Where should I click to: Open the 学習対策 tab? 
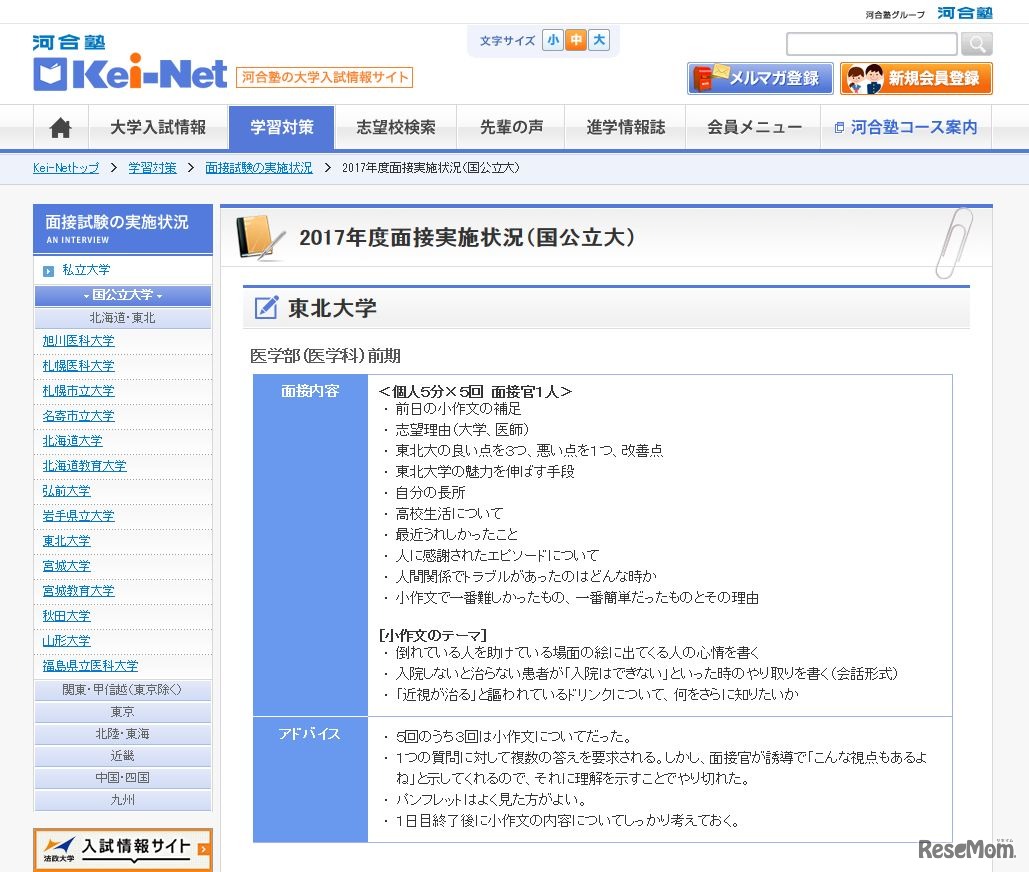point(282,127)
